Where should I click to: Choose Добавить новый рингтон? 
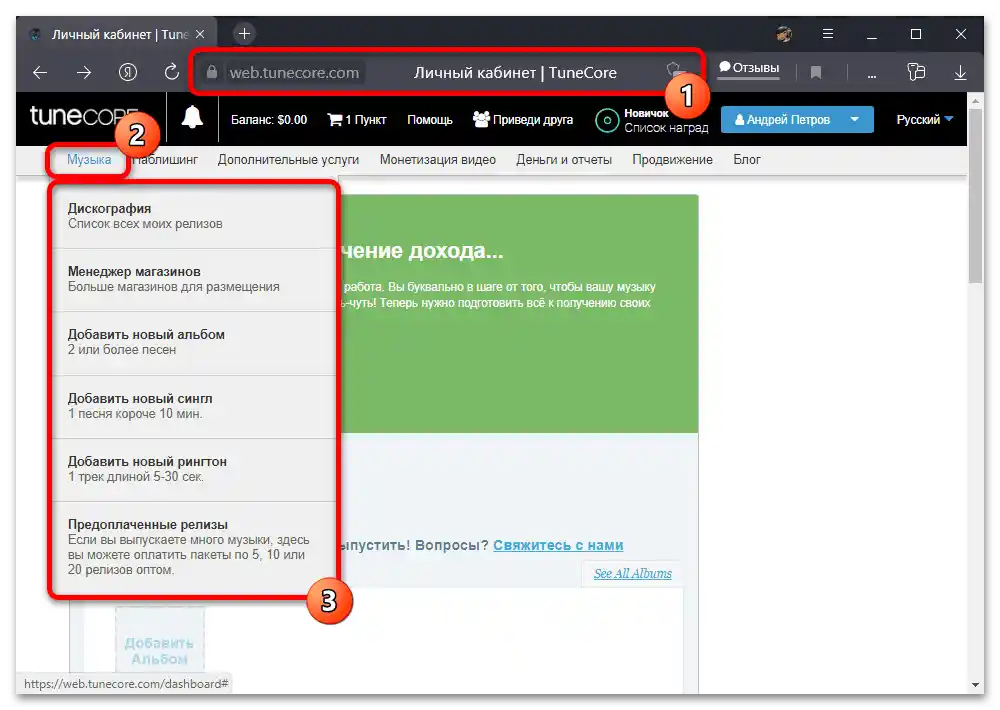pyautogui.click(x=195, y=470)
